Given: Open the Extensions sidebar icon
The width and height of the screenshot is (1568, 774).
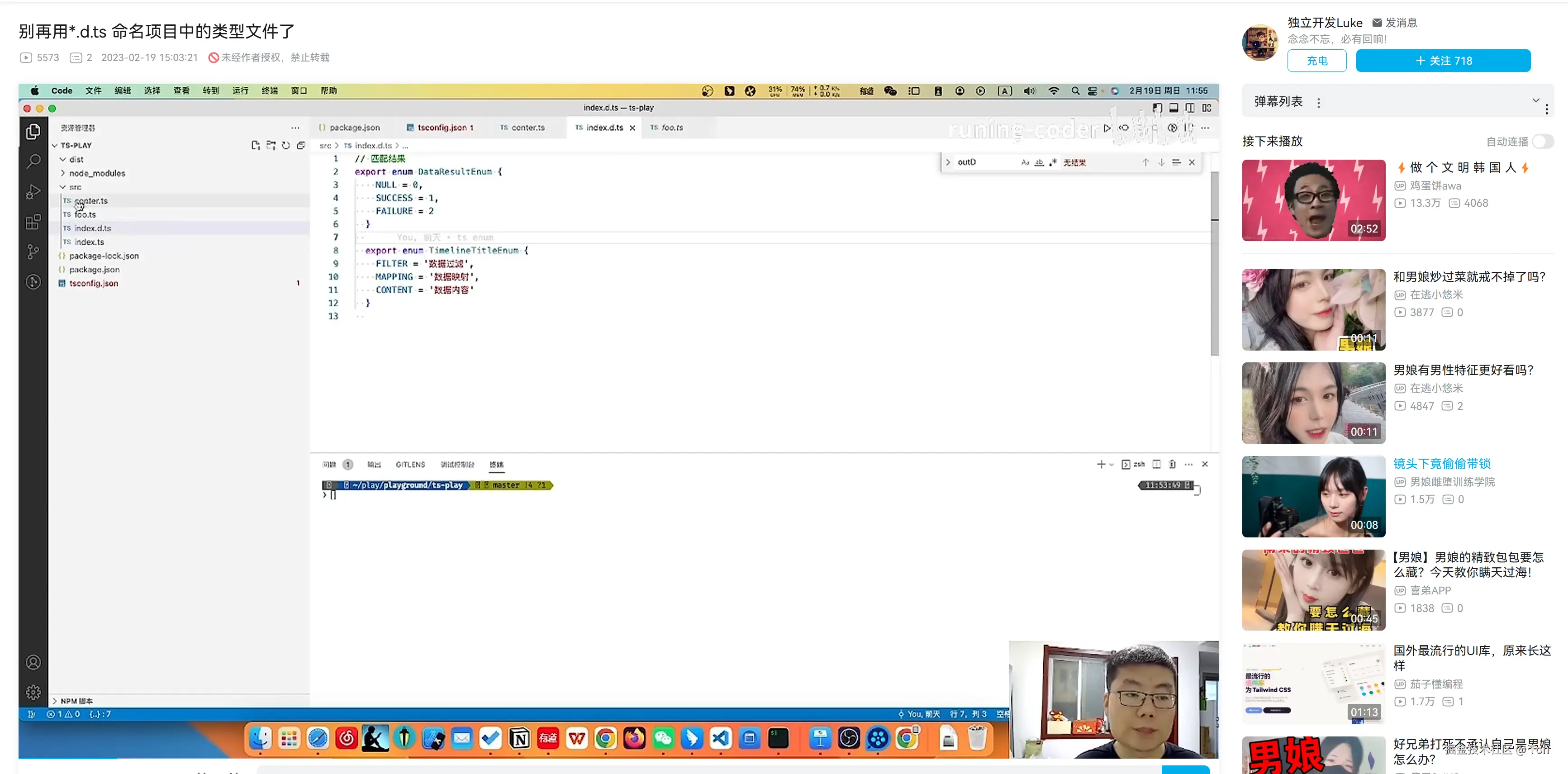Looking at the screenshot, I should [x=33, y=222].
